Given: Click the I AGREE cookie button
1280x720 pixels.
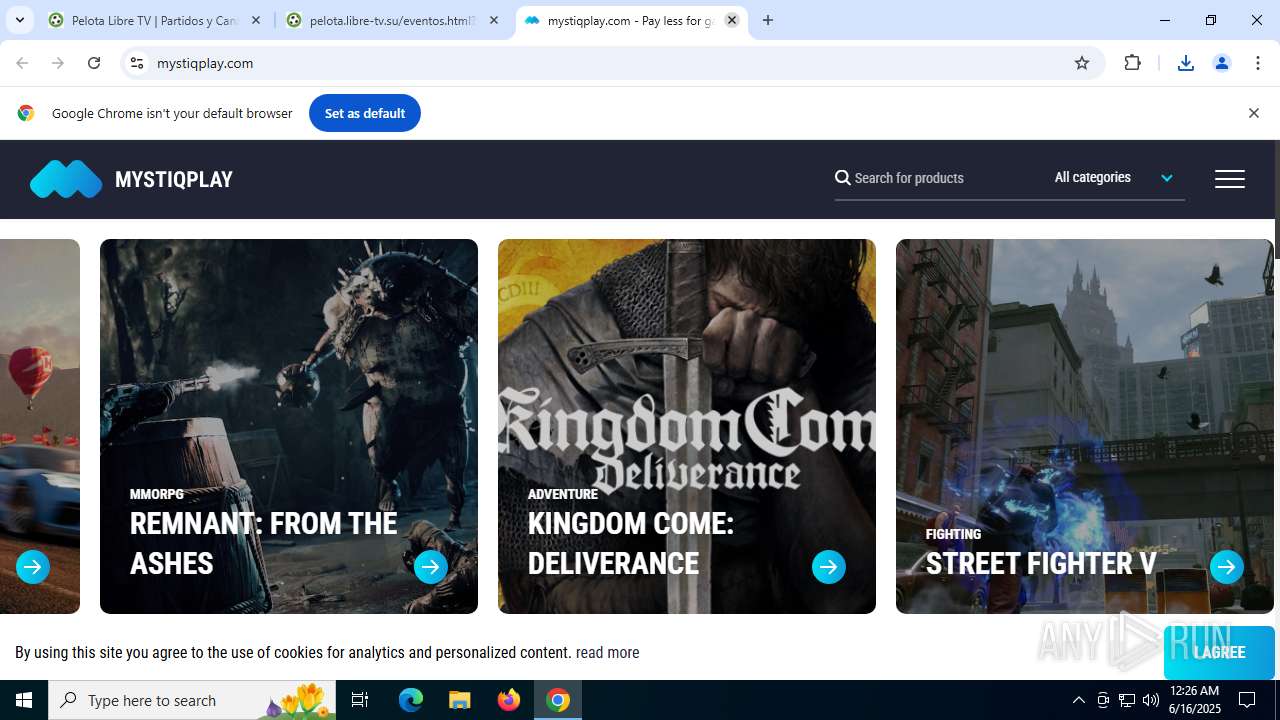Looking at the screenshot, I should point(1219,652).
